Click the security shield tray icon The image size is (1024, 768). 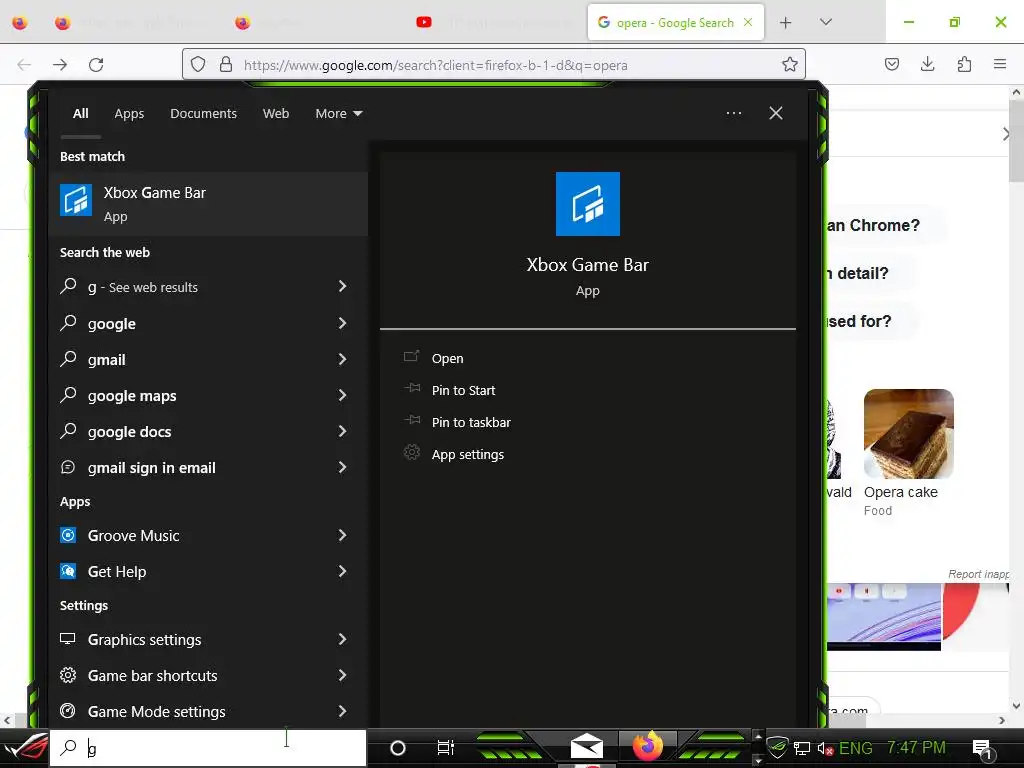click(776, 746)
